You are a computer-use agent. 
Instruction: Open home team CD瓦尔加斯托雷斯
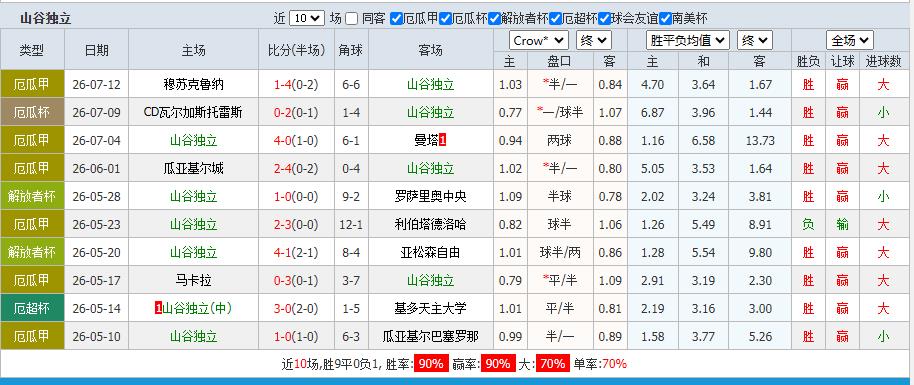click(193, 113)
